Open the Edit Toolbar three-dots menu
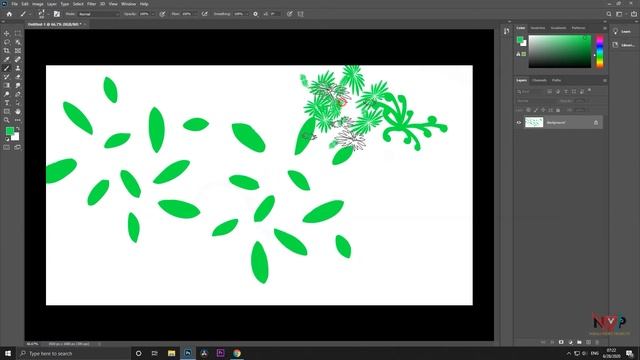Screen dimensions: 640x360 (18, 120)
